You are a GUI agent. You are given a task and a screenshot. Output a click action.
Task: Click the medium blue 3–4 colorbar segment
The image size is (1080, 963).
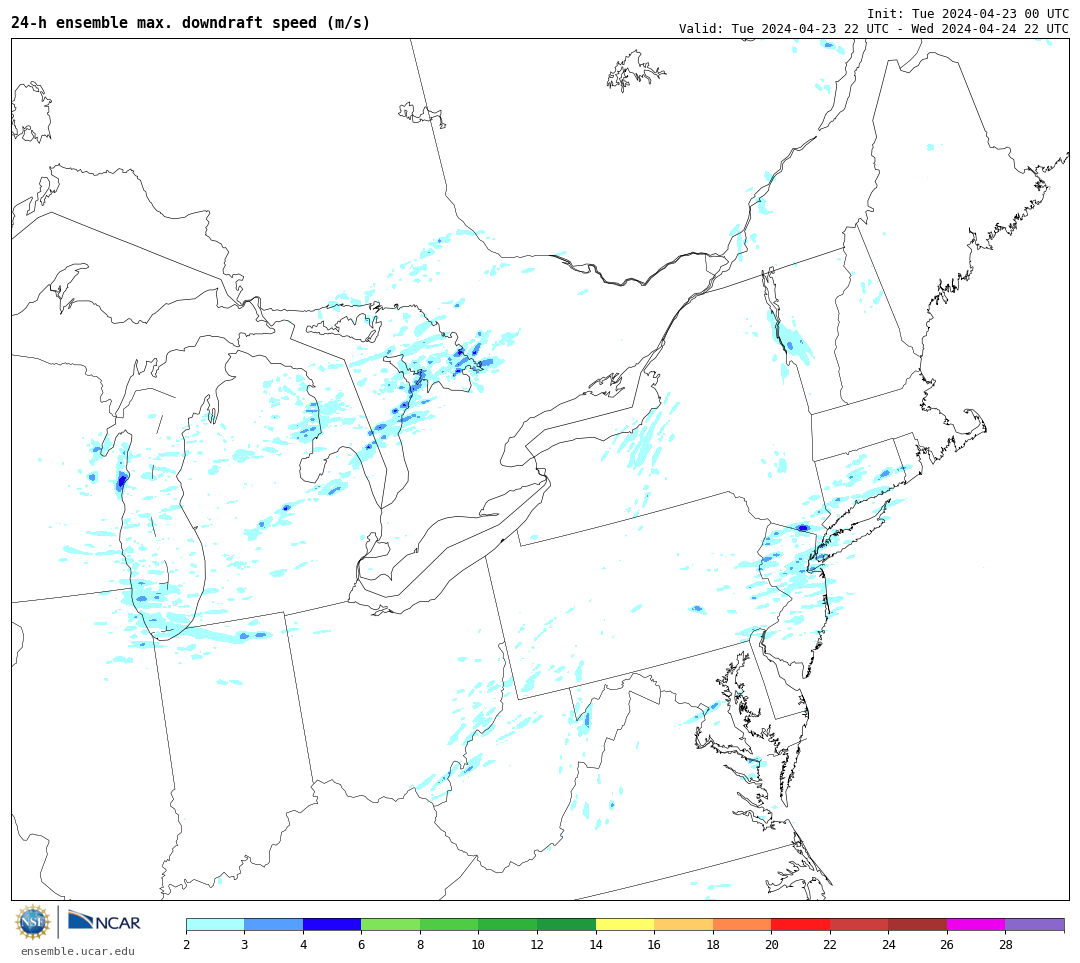[x=273, y=924]
